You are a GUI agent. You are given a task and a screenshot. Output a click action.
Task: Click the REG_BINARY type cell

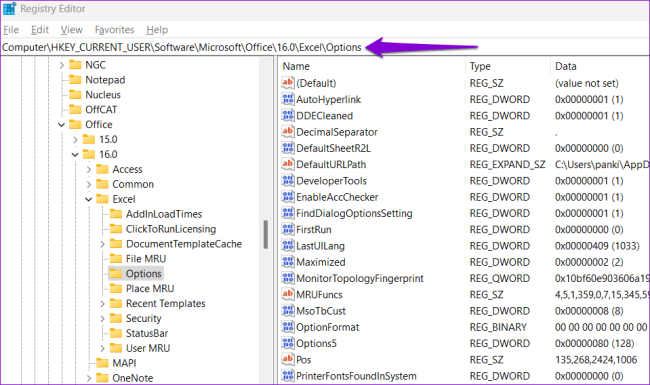(498, 327)
